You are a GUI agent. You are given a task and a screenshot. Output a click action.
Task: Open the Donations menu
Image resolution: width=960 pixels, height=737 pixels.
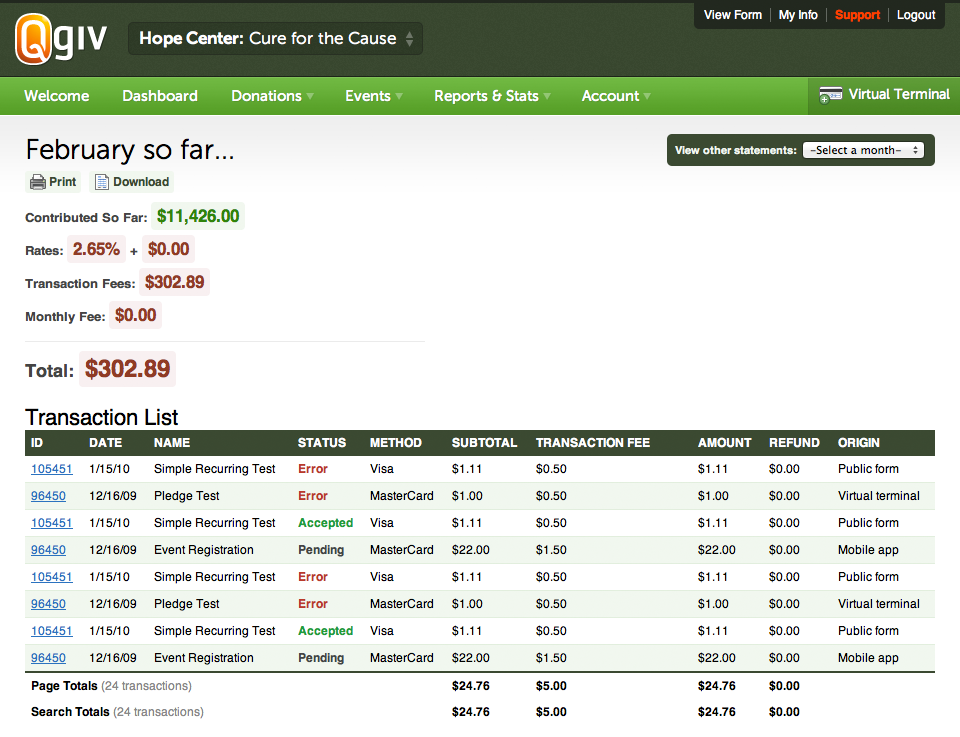pos(266,95)
